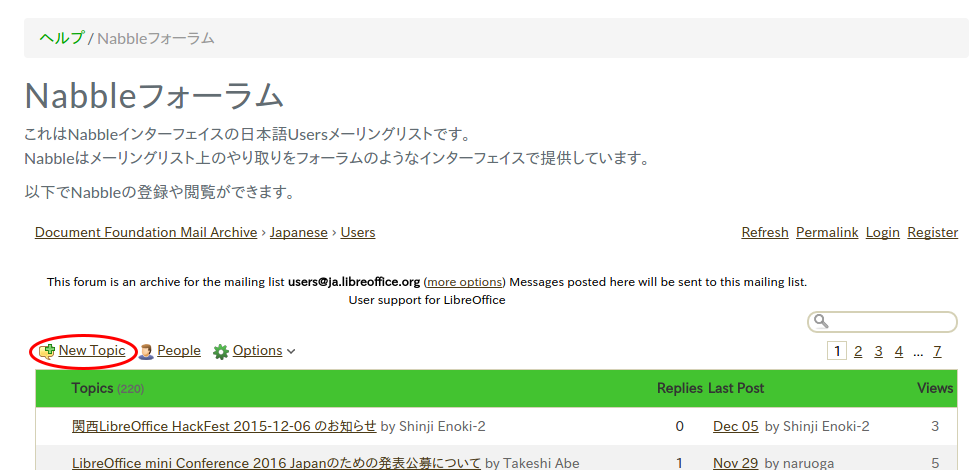The height and width of the screenshot is (470, 980).
Task: Go to page 4 of topics
Action: [x=899, y=352]
